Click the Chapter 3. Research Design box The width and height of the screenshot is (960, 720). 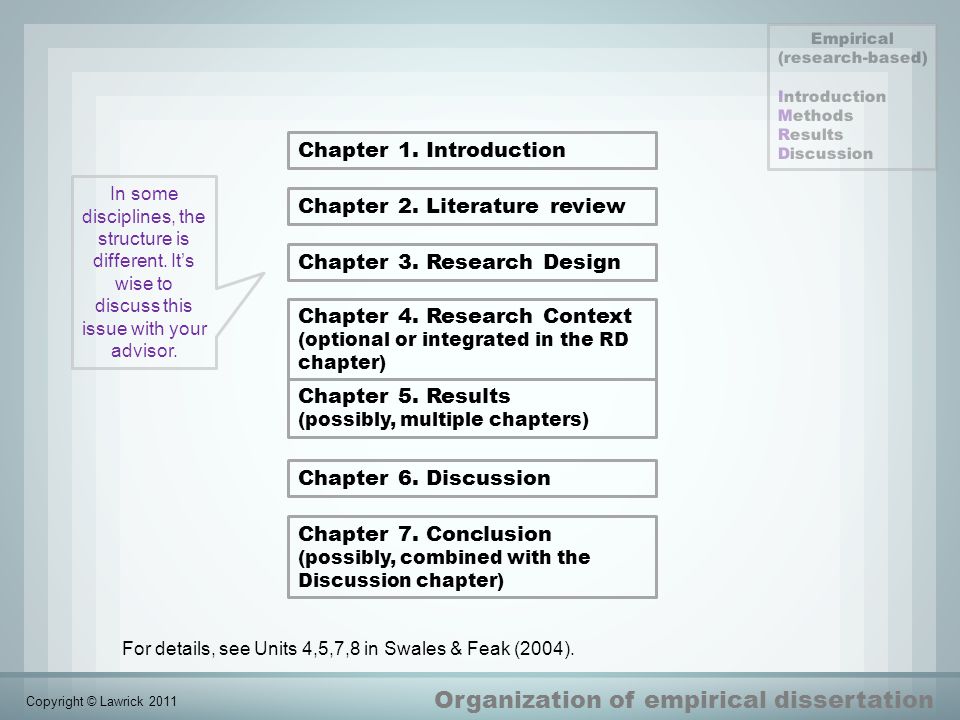(x=472, y=263)
